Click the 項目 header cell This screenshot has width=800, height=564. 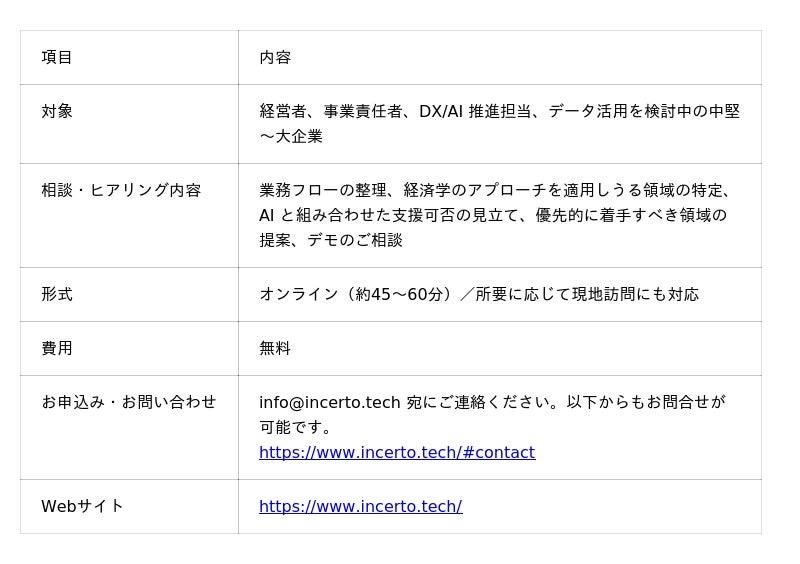click(x=57, y=58)
